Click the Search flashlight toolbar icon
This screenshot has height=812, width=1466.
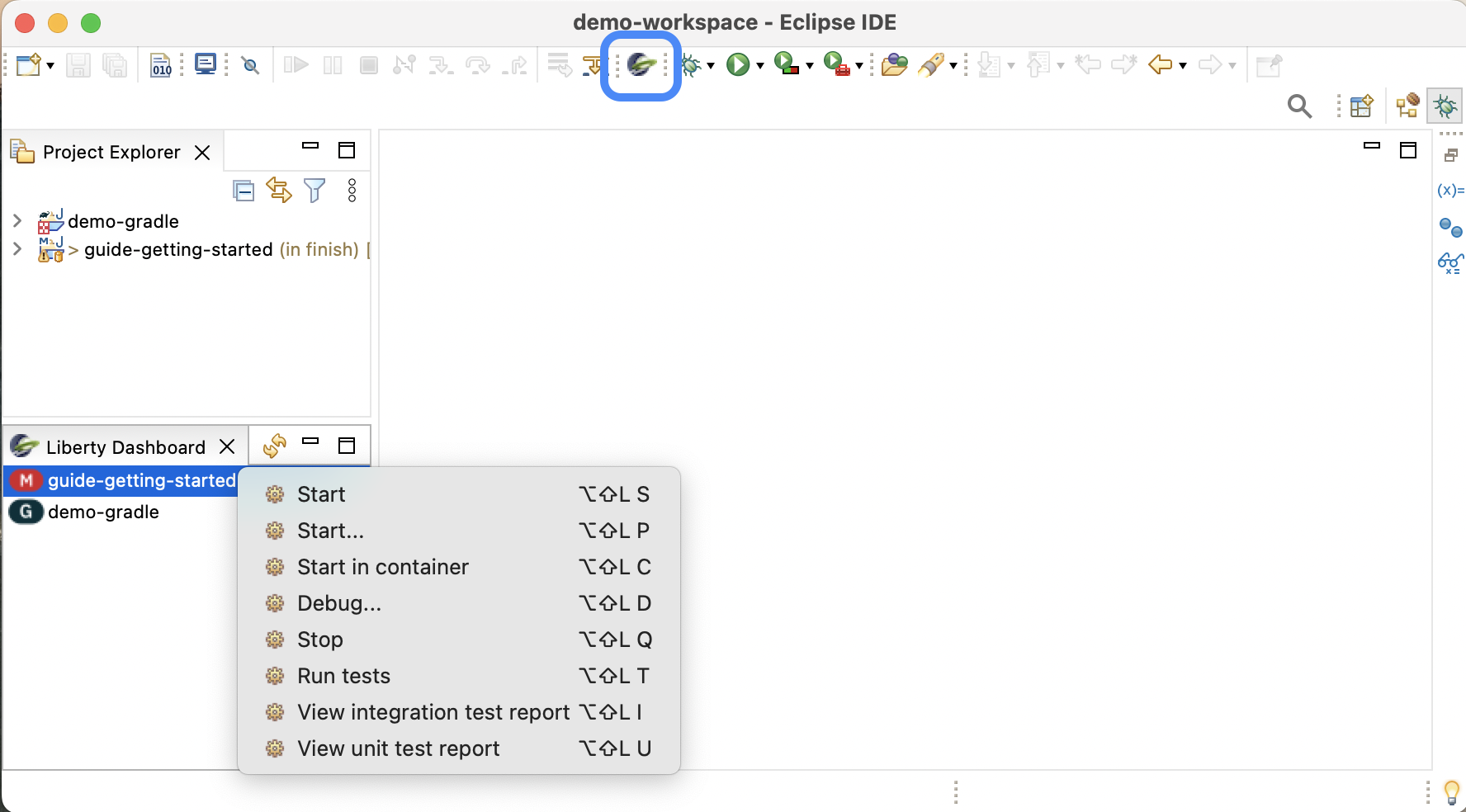pyautogui.click(x=931, y=64)
